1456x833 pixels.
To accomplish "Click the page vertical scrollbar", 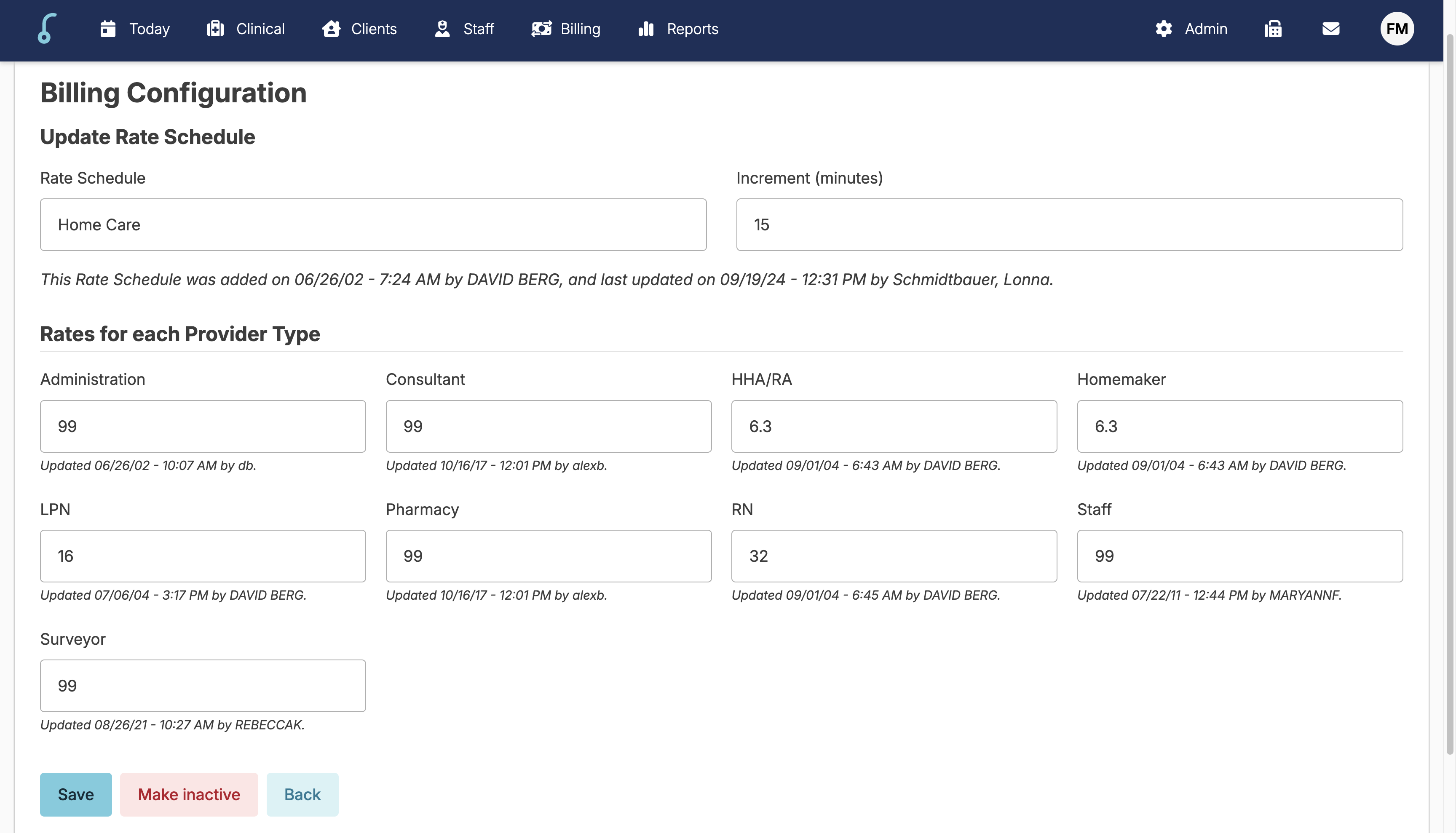I will [1449, 395].
